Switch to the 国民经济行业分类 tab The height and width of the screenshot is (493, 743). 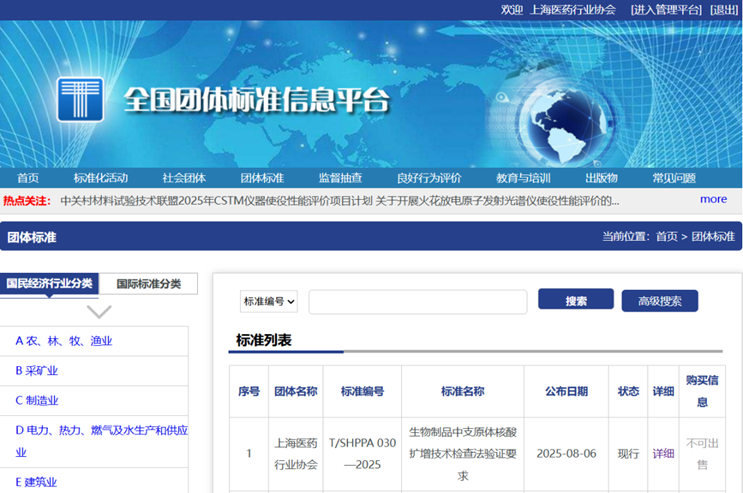coord(49,283)
